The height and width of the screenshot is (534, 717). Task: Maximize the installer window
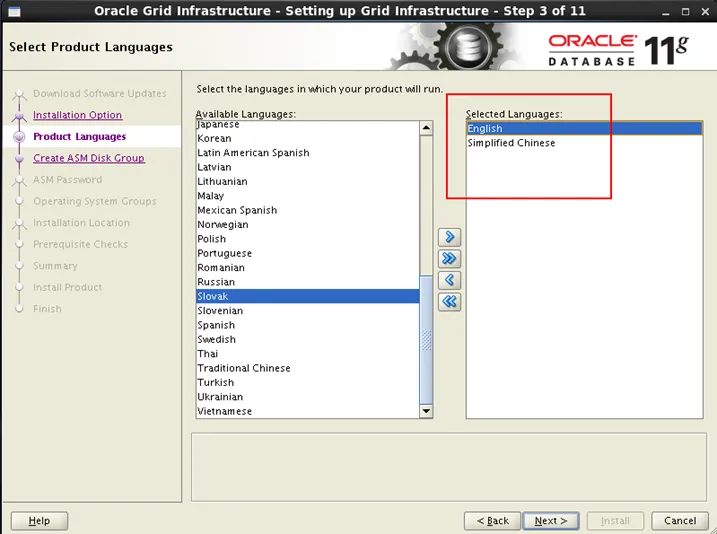(685, 12)
